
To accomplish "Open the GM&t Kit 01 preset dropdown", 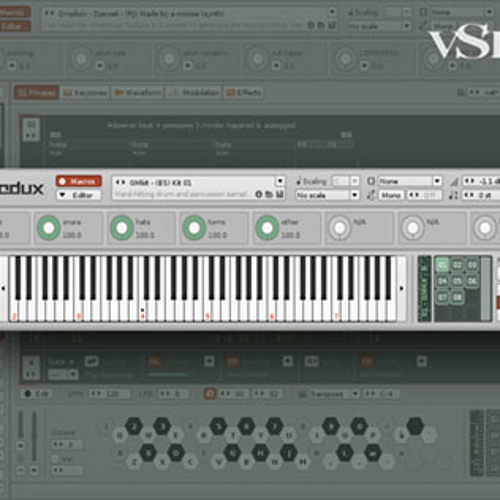I will click(x=280, y=181).
